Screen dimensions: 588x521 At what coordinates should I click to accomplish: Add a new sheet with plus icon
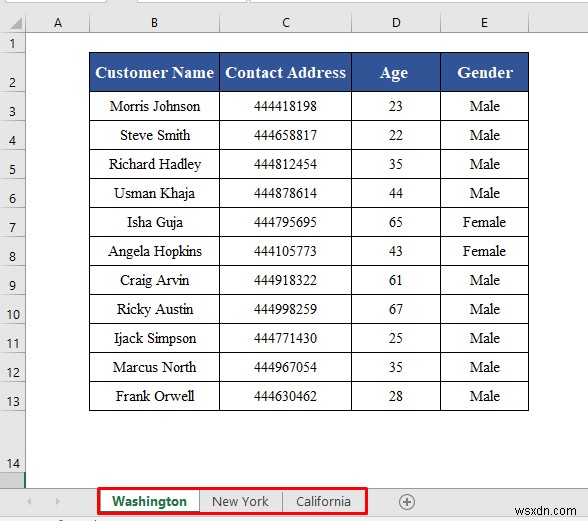point(406,501)
